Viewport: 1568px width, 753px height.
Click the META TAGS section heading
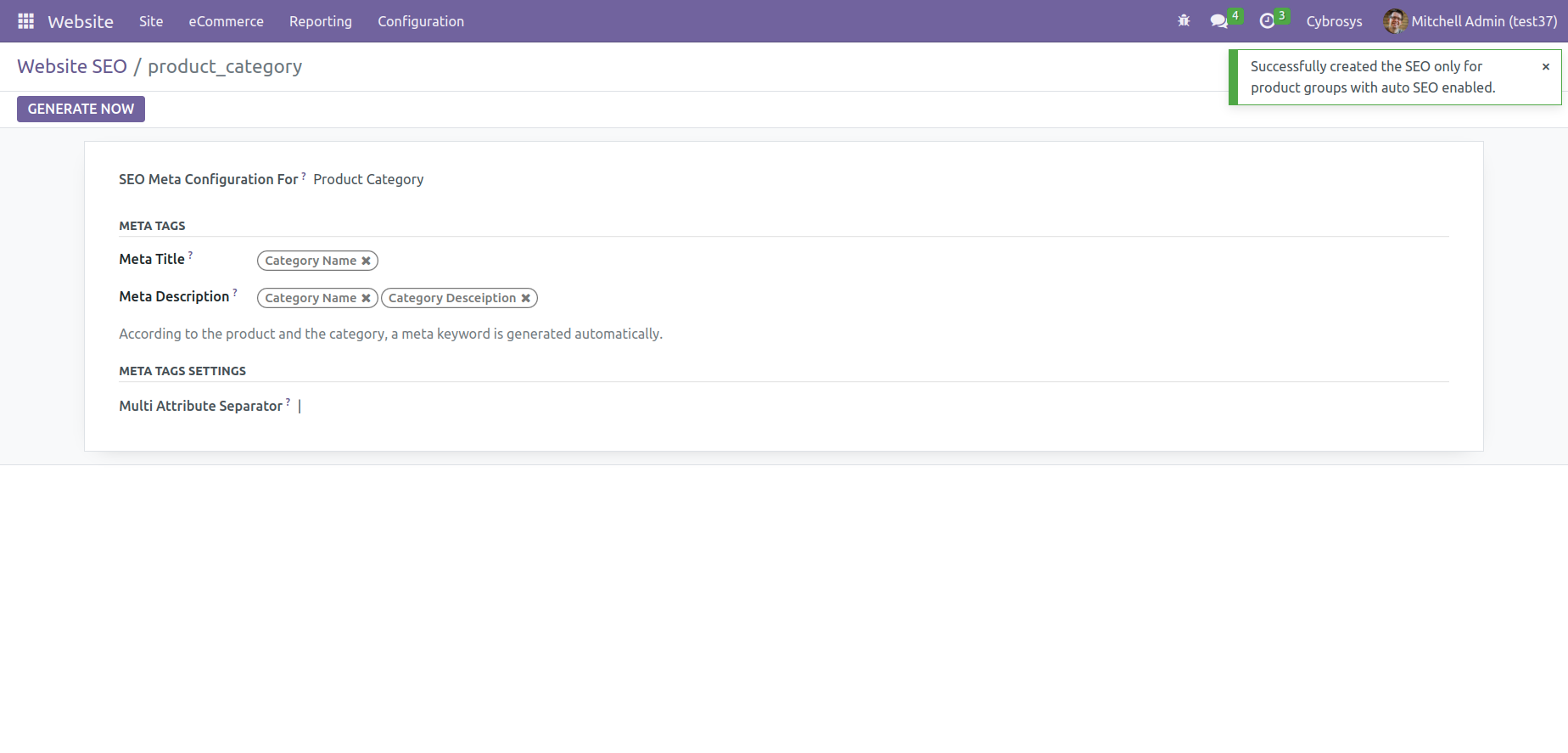[x=152, y=226]
